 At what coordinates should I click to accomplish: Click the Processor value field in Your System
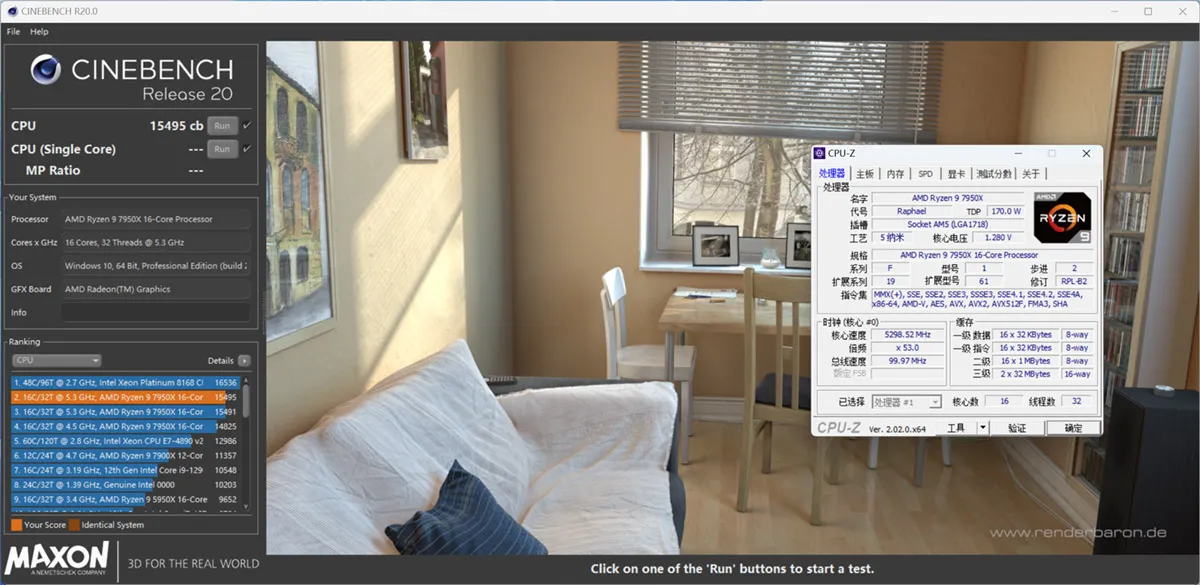click(x=155, y=219)
